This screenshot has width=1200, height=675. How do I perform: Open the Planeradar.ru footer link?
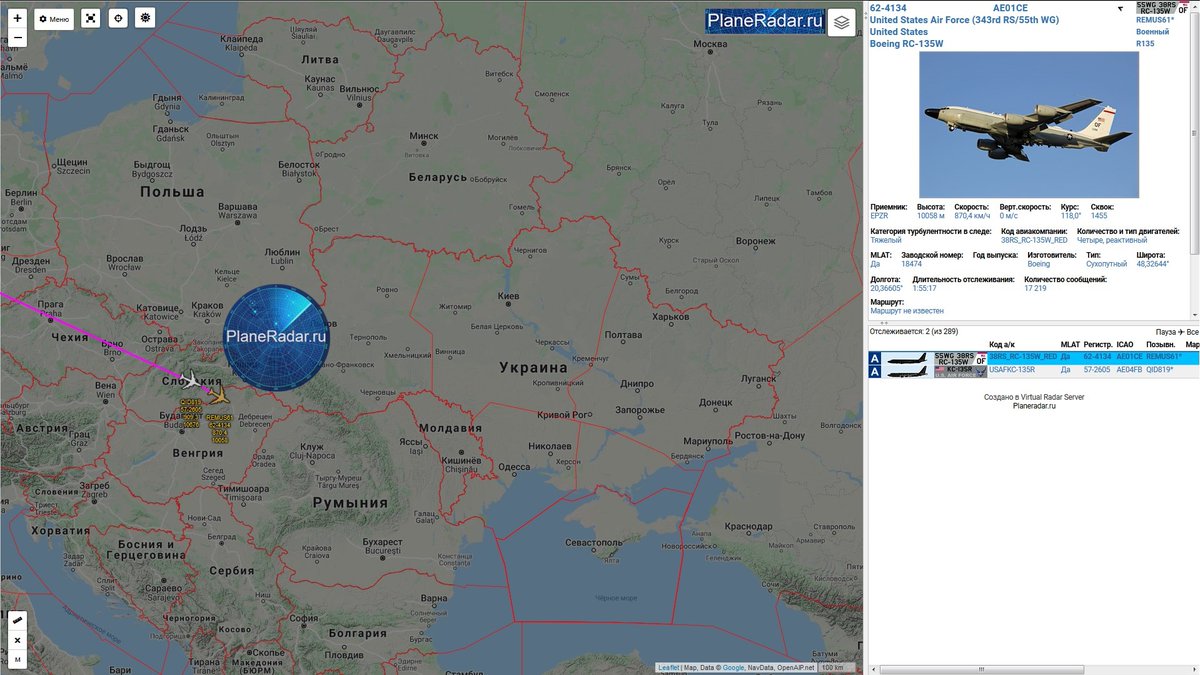pyautogui.click(x=1034, y=406)
